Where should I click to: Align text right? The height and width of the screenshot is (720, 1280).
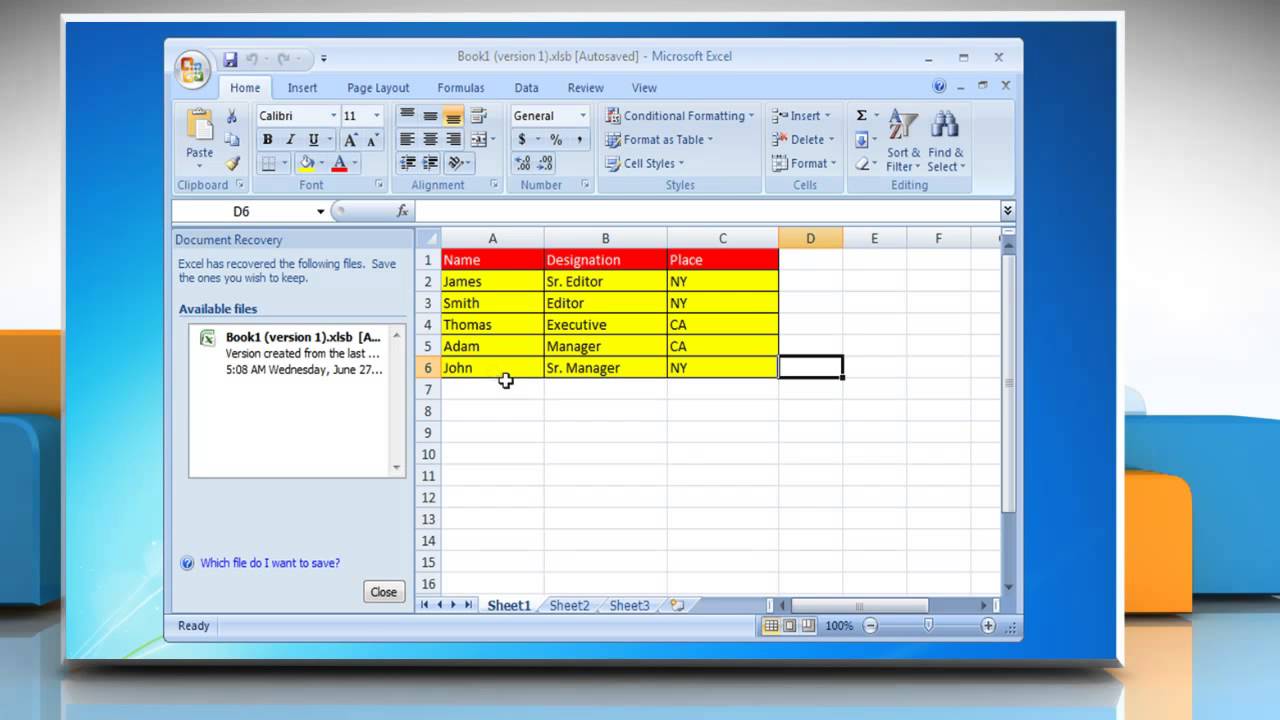pos(453,140)
